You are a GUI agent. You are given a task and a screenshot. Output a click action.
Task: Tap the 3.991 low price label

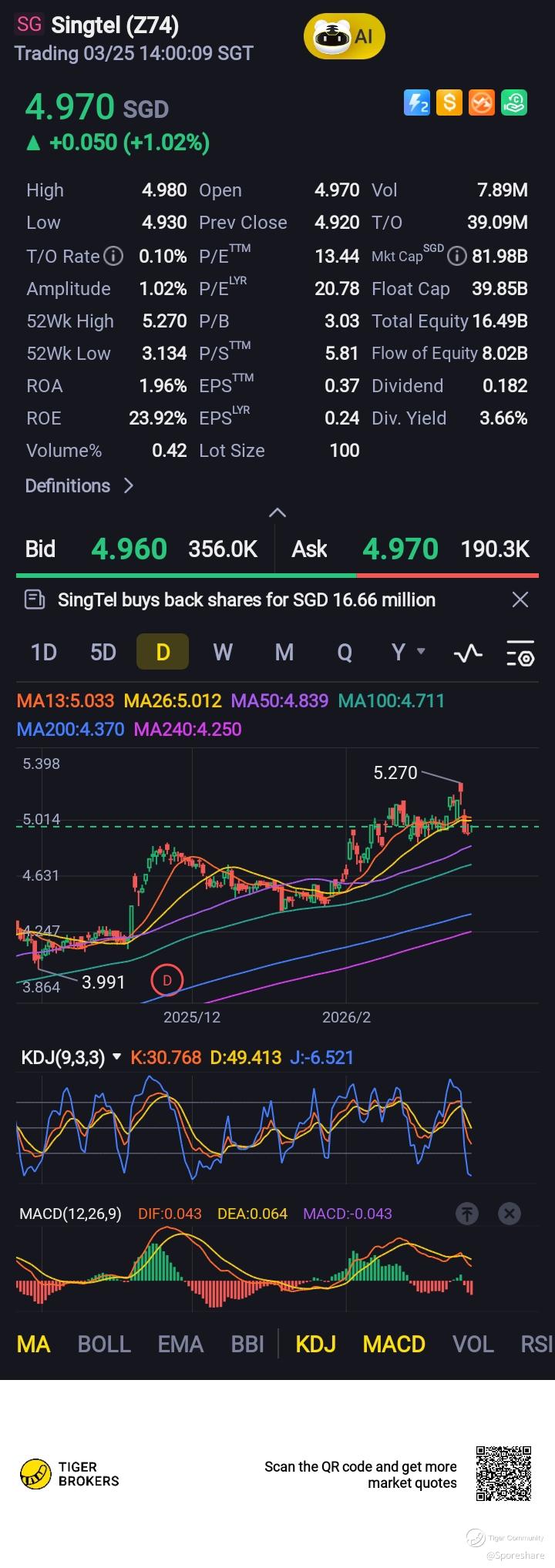point(103,982)
